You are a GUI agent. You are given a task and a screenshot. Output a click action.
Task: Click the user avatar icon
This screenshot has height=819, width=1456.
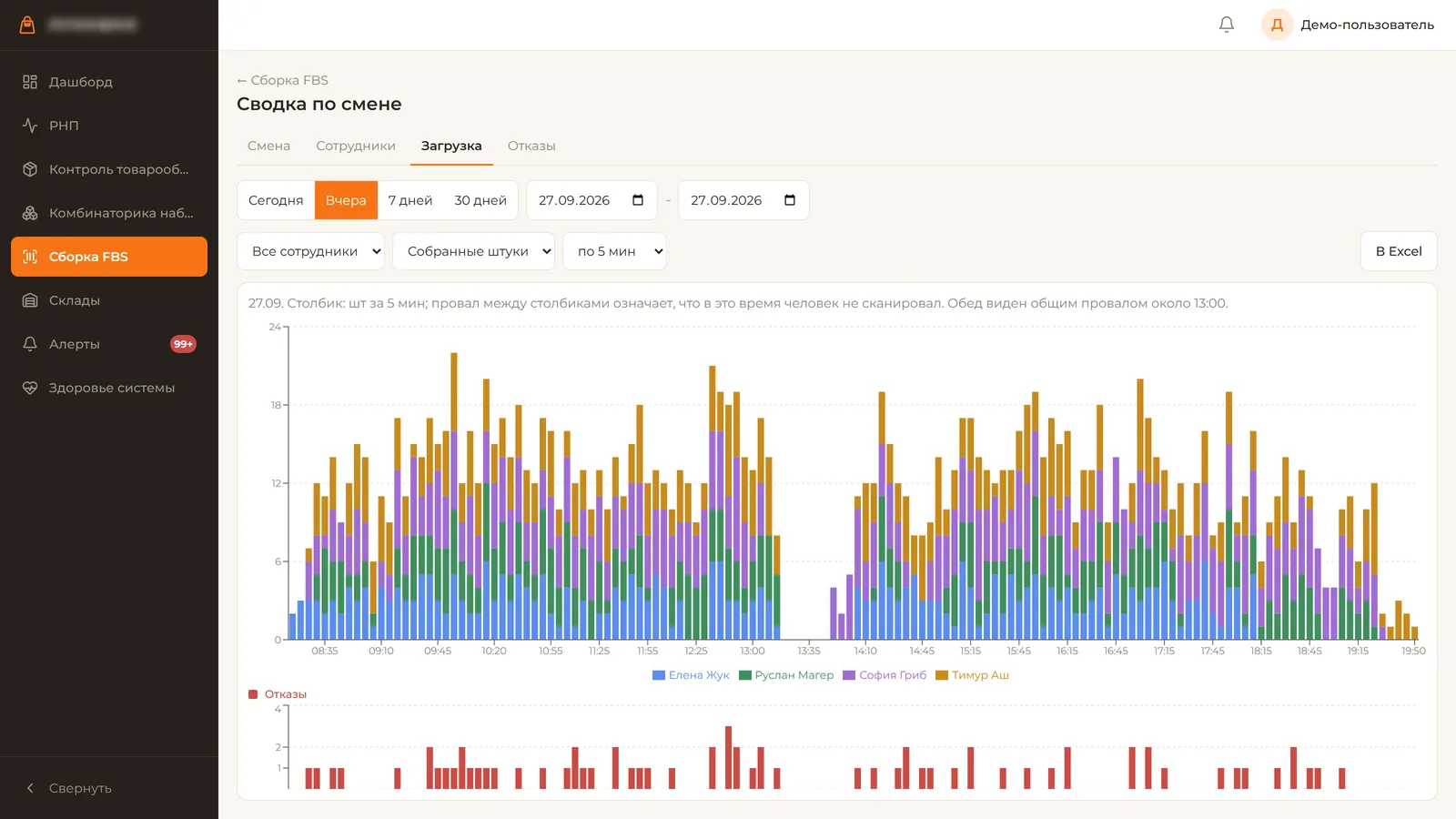click(x=1277, y=25)
